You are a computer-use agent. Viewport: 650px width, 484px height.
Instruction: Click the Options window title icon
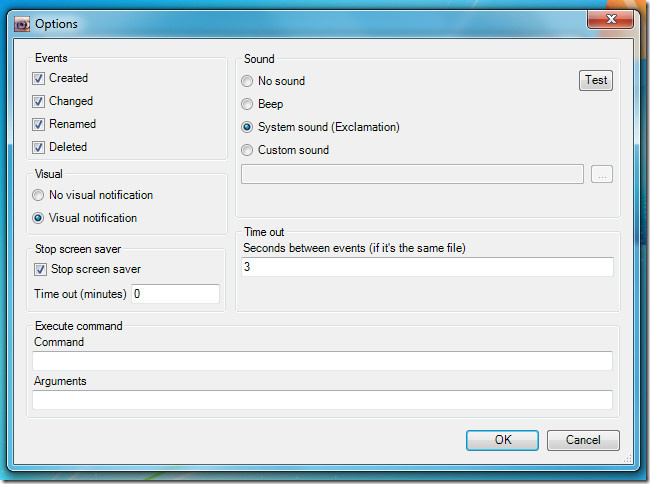pyautogui.click(x=22, y=24)
